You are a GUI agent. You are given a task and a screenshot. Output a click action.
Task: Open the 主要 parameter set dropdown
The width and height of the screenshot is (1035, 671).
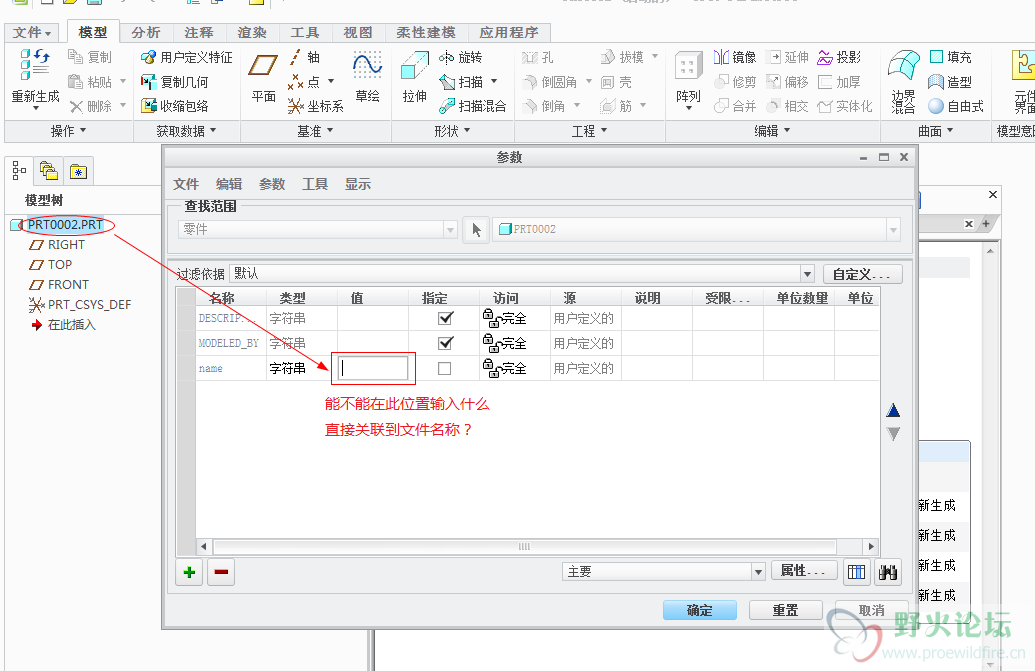point(758,571)
